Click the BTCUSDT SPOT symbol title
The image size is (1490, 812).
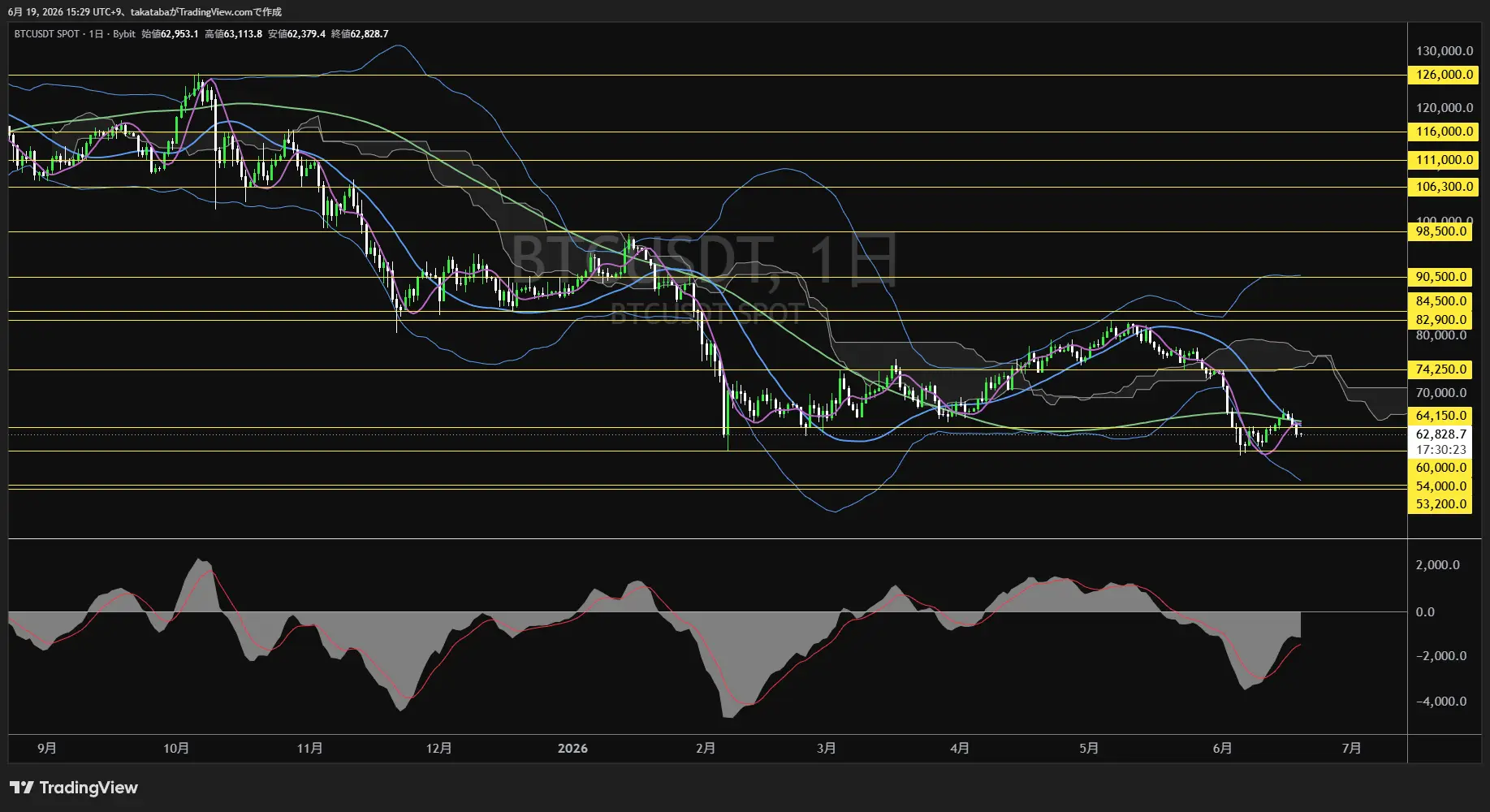coord(47,34)
